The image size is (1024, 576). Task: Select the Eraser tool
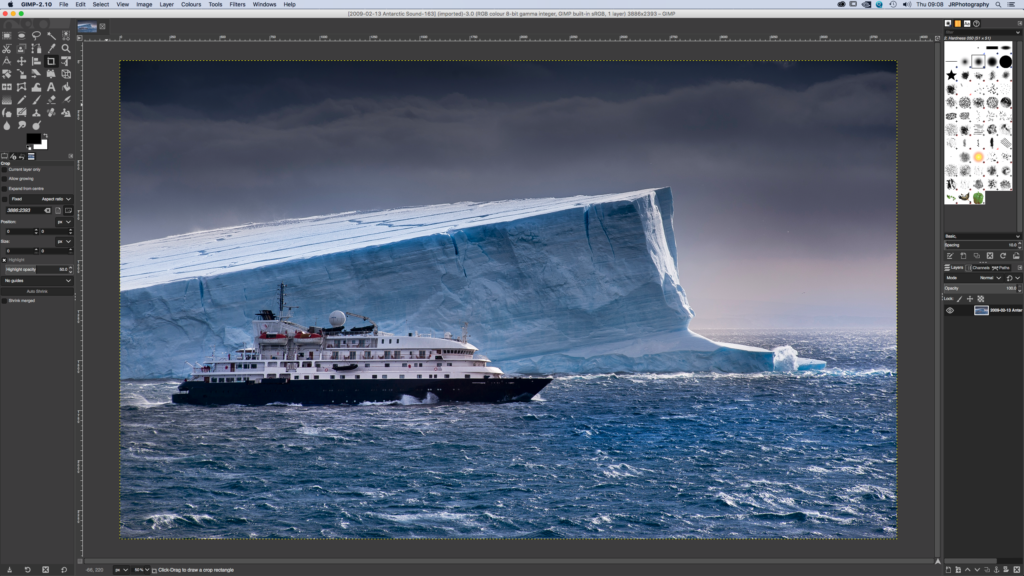[52, 100]
